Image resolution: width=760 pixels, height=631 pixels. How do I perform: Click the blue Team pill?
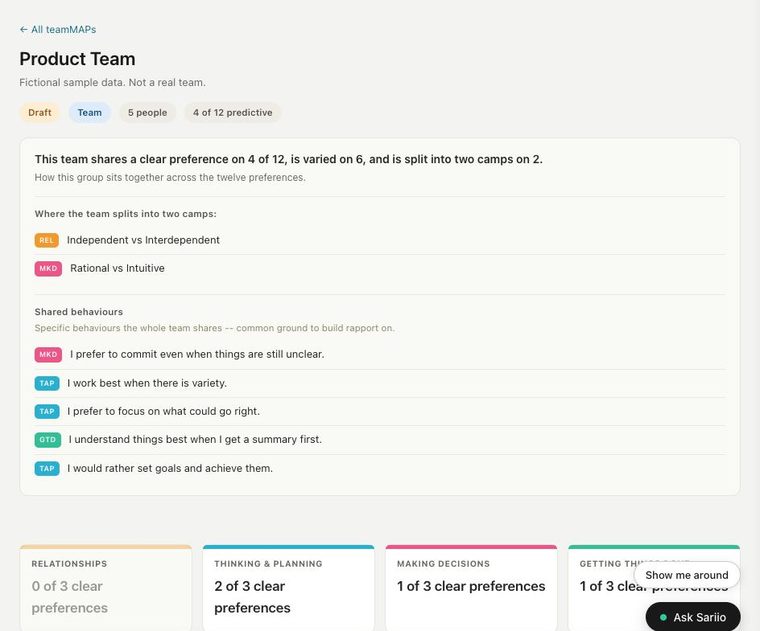(90, 112)
